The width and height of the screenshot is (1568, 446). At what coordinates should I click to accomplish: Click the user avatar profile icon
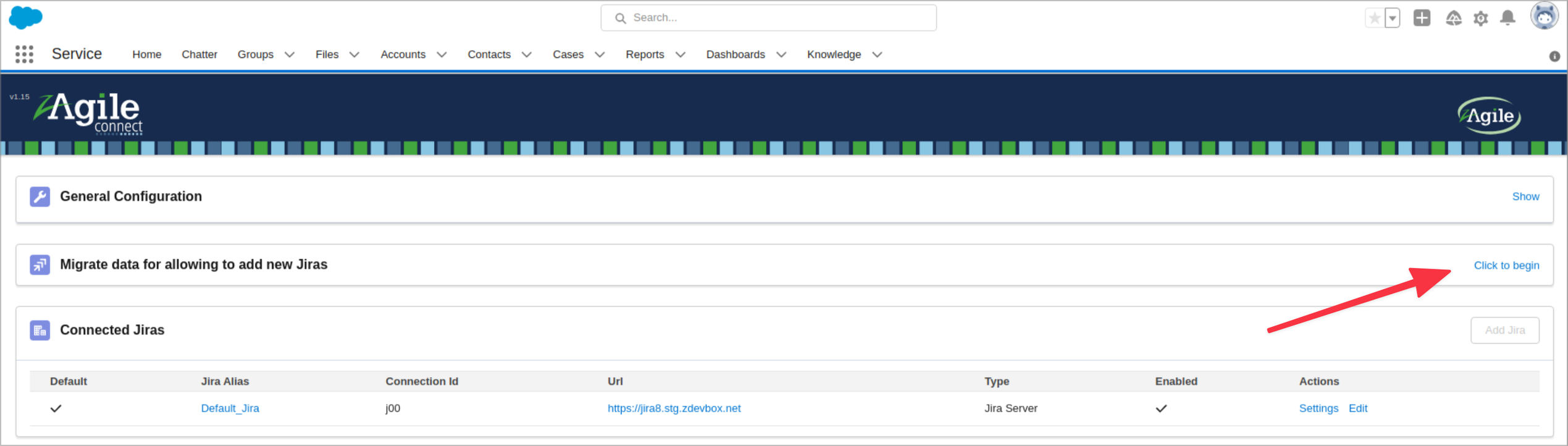1543,17
